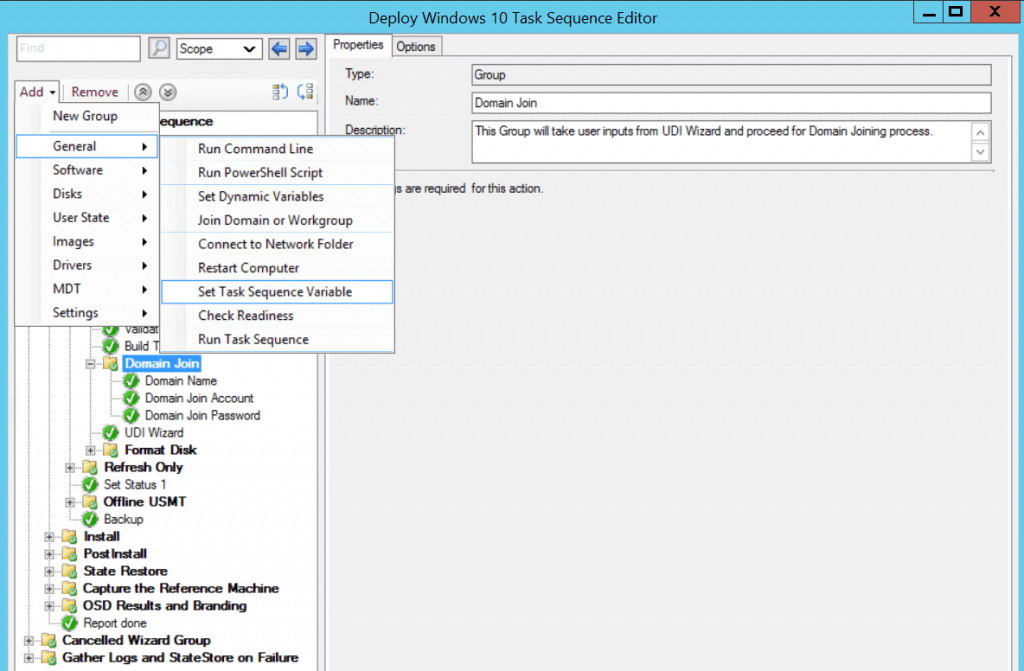Click the Remove button

[95, 92]
